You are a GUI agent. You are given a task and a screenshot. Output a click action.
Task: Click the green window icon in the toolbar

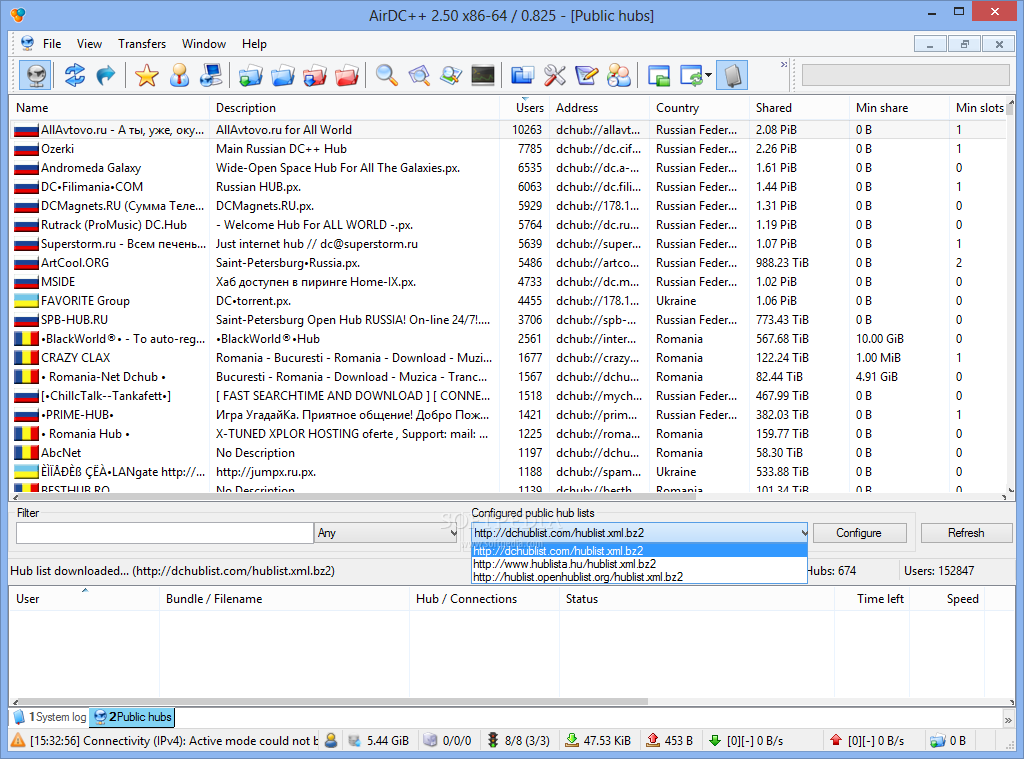(659, 75)
